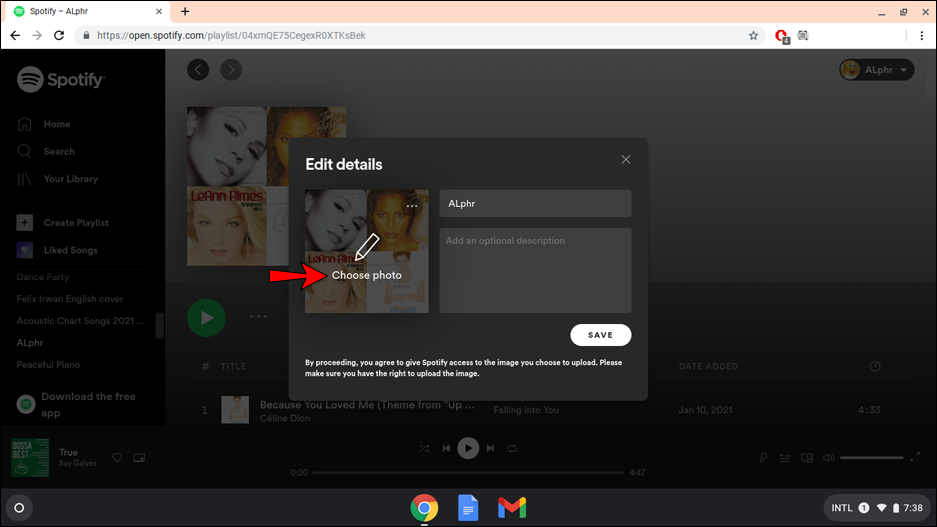This screenshot has width=937, height=527.
Task: Open three-dots menu on dialog cover image
Action: (x=412, y=206)
